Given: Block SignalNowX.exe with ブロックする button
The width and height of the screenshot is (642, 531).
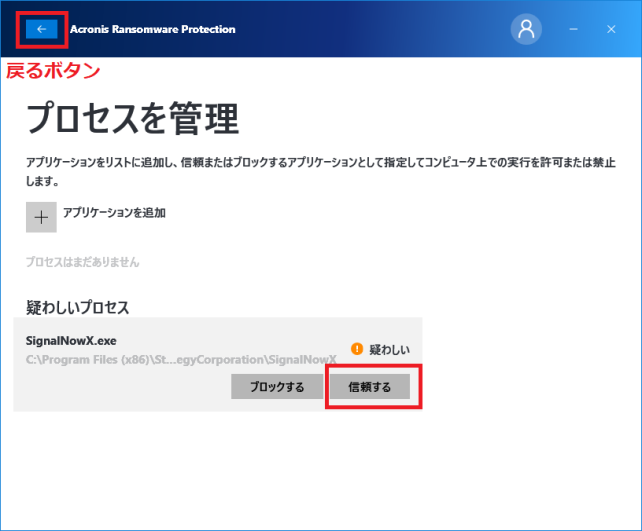Looking at the screenshot, I should click(x=277, y=386).
